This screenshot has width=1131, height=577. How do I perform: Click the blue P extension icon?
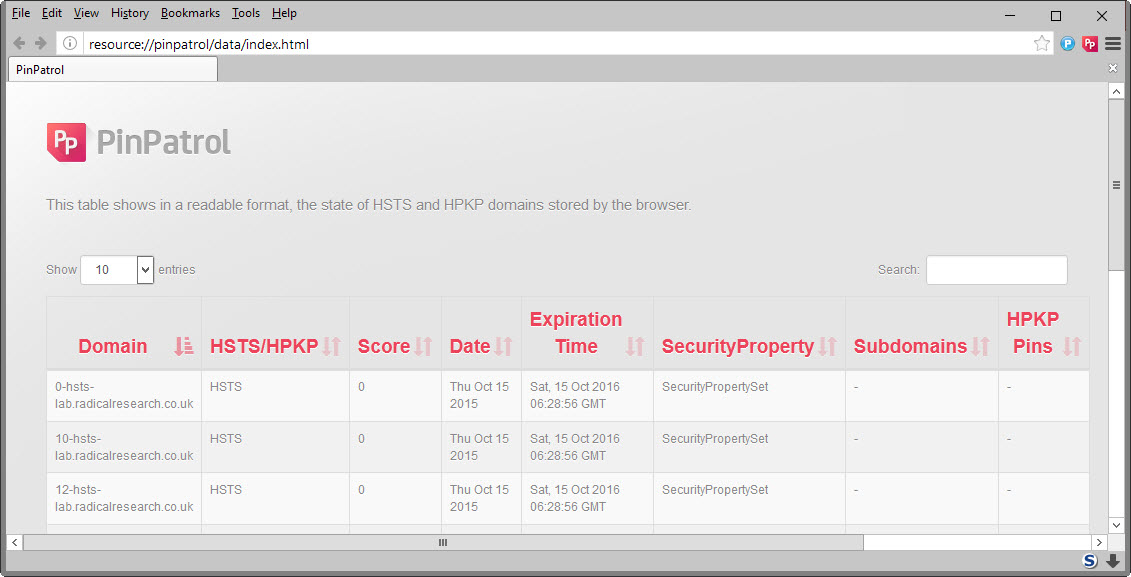coord(1068,44)
